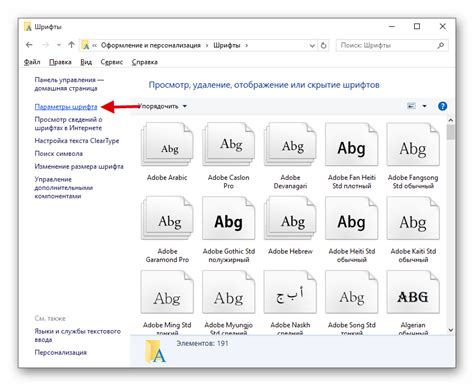The image size is (474, 386).
Task: Open the address bar history dropdown
Action: click(x=312, y=45)
